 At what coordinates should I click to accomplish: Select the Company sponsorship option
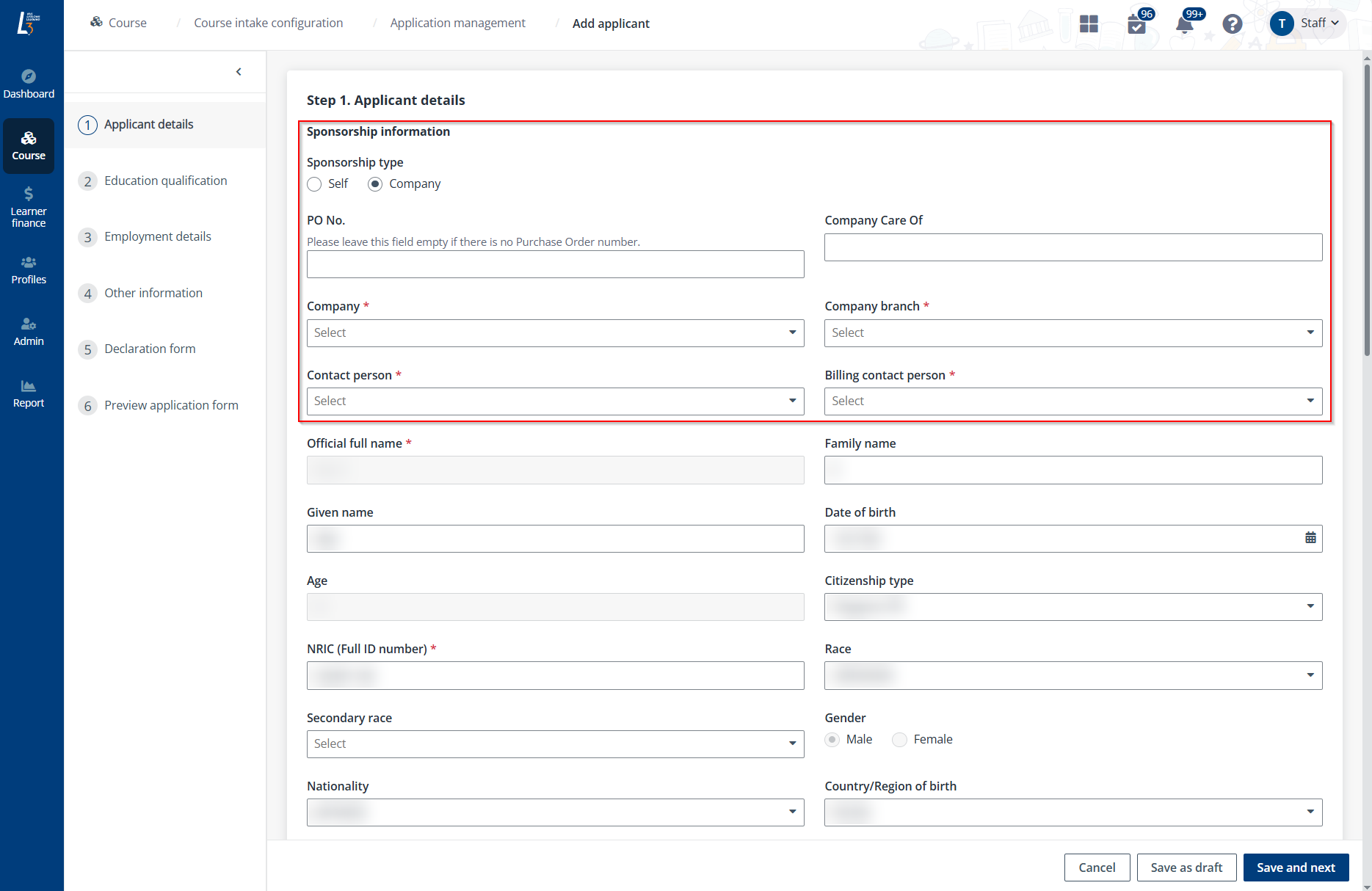tap(375, 184)
